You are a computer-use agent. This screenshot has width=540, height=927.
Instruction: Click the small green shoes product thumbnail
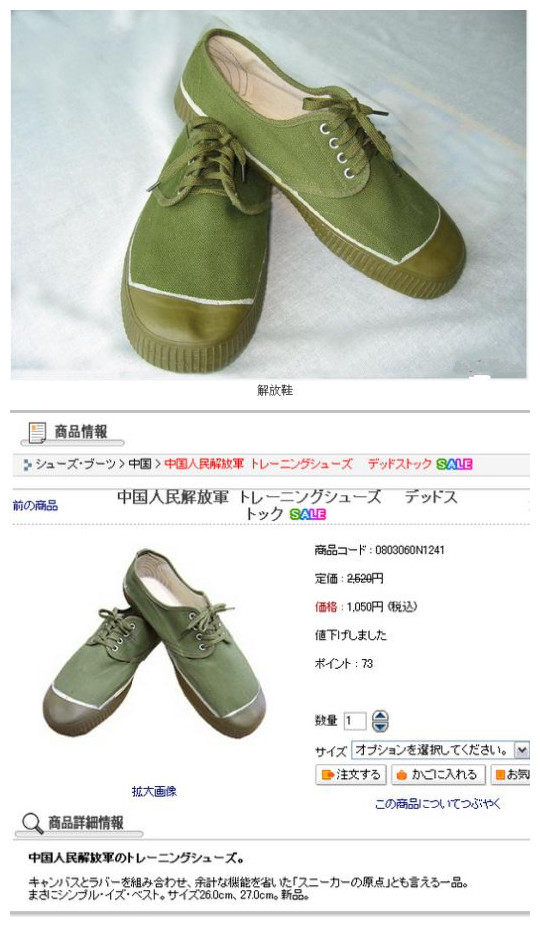(154, 643)
